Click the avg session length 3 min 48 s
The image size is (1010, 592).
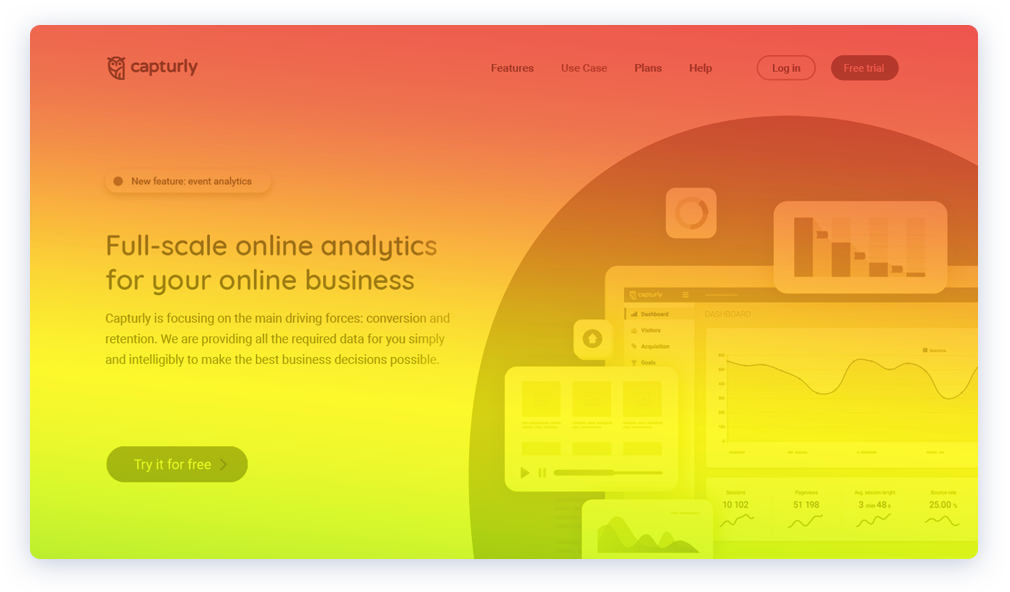[874, 505]
